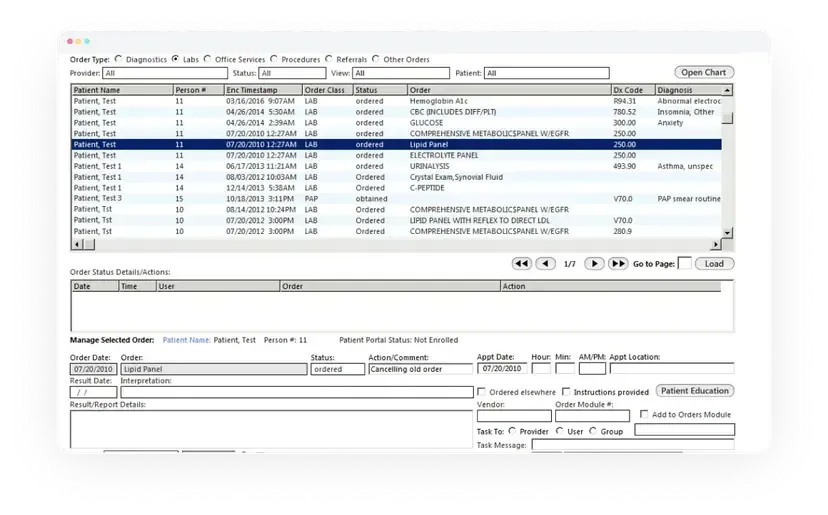The image size is (828, 515).
Task: Click the horizontal scroll left arrow
Action: [77, 244]
